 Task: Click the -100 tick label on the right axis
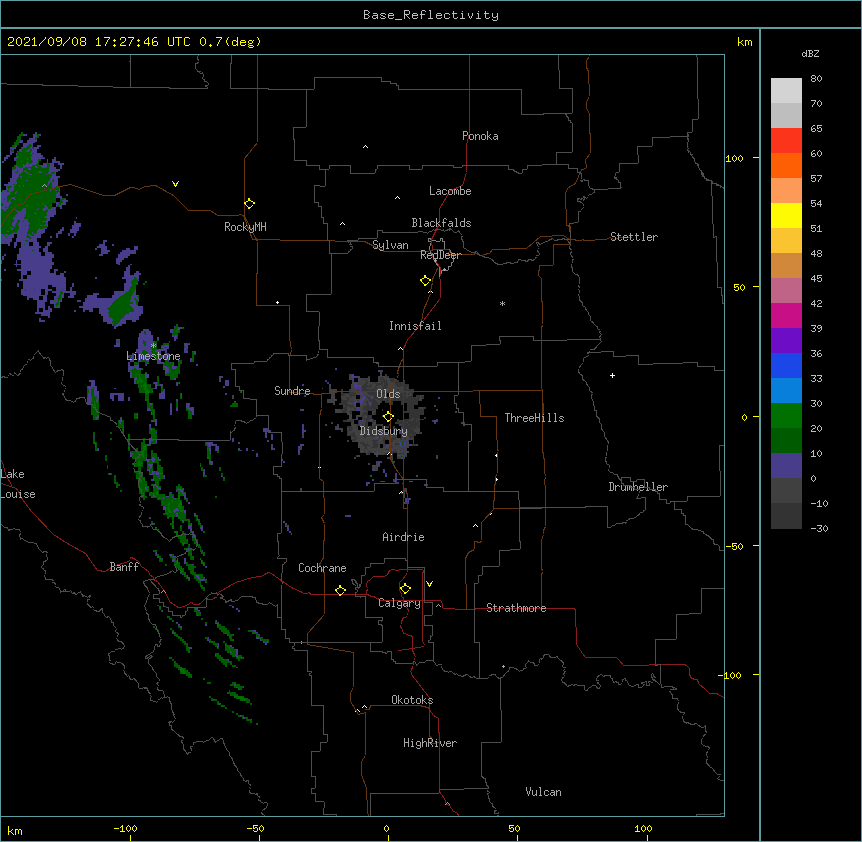[731, 675]
